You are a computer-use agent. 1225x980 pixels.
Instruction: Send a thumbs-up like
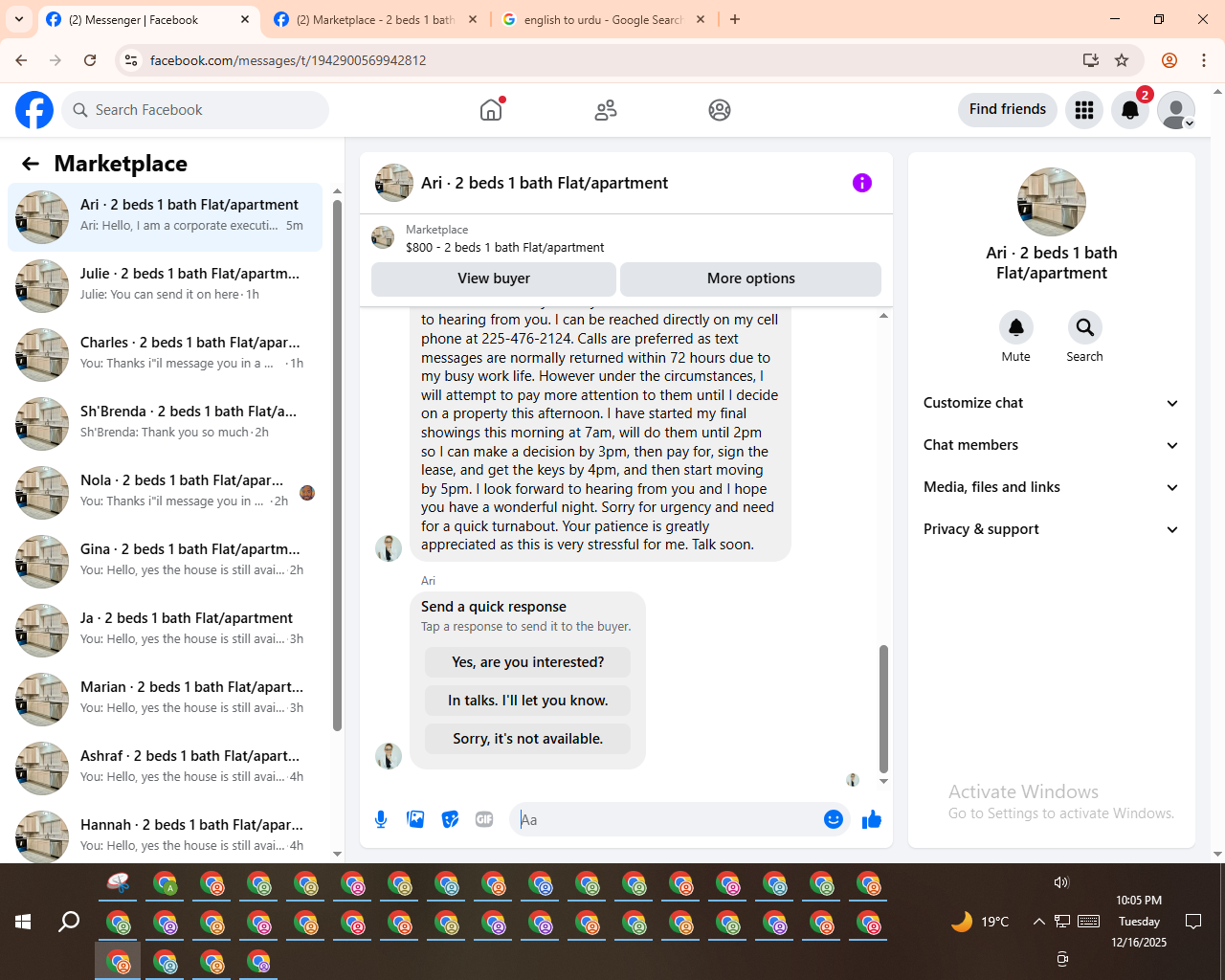(x=872, y=819)
